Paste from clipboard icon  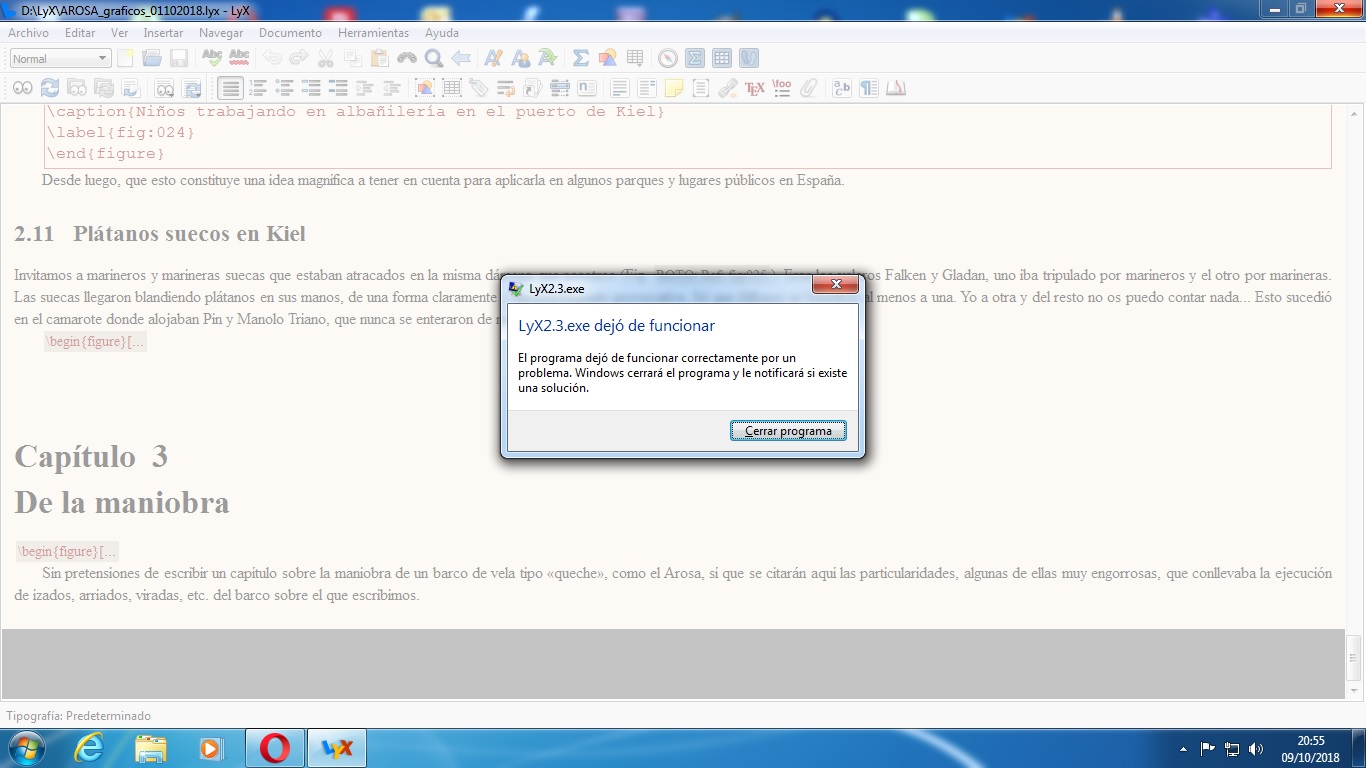(x=380, y=58)
